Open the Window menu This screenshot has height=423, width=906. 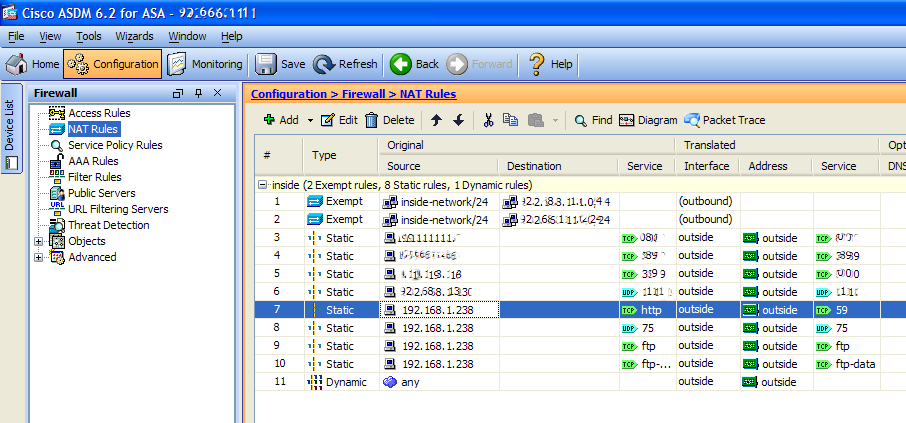coord(187,36)
